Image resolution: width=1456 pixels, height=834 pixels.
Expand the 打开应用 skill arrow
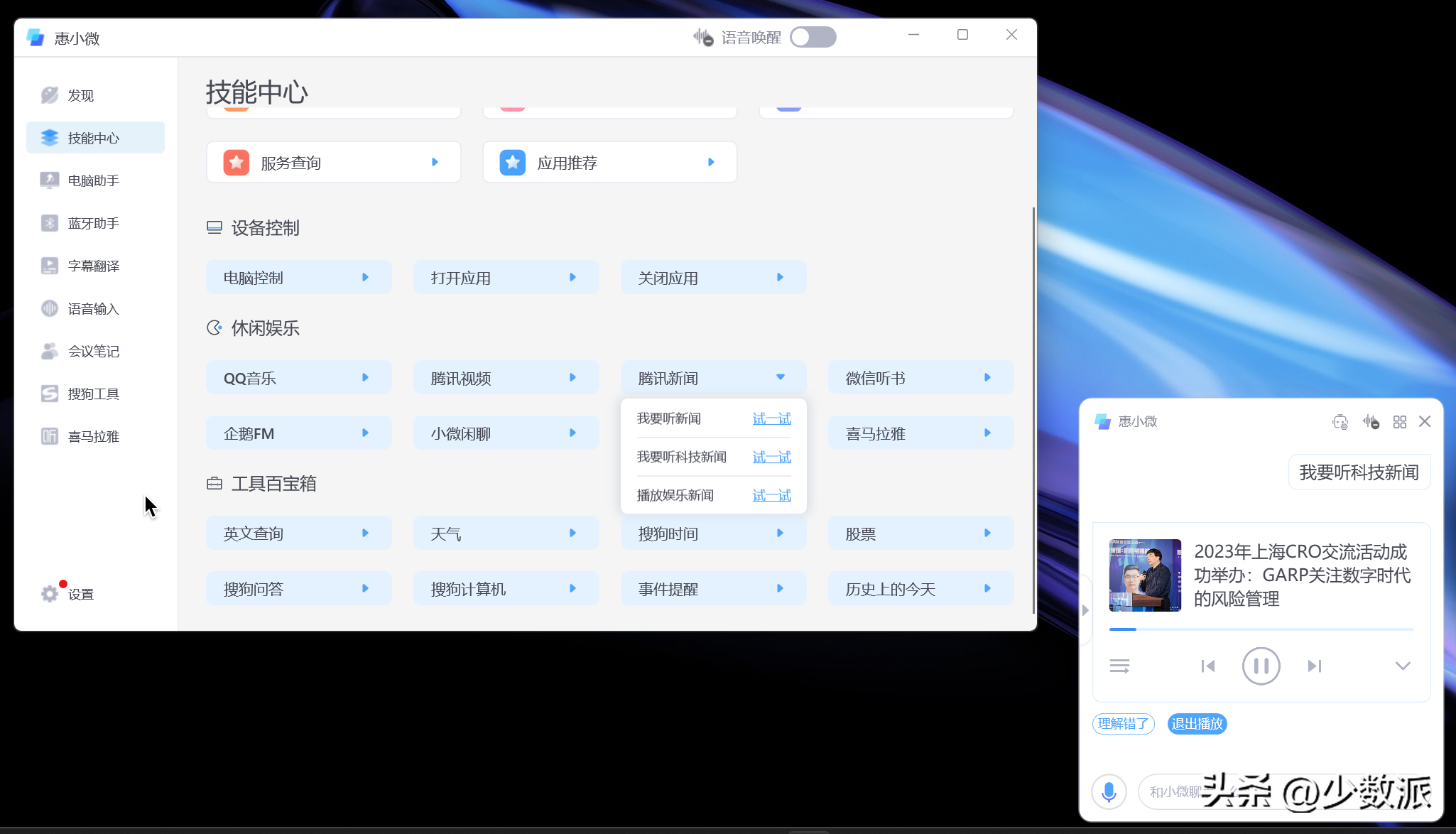coord(573,278)
